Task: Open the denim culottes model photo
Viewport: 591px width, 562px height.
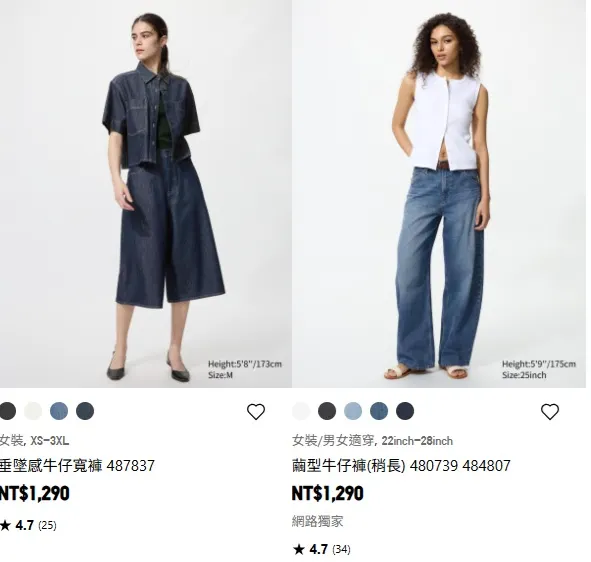Action: [x=145, y=194]
